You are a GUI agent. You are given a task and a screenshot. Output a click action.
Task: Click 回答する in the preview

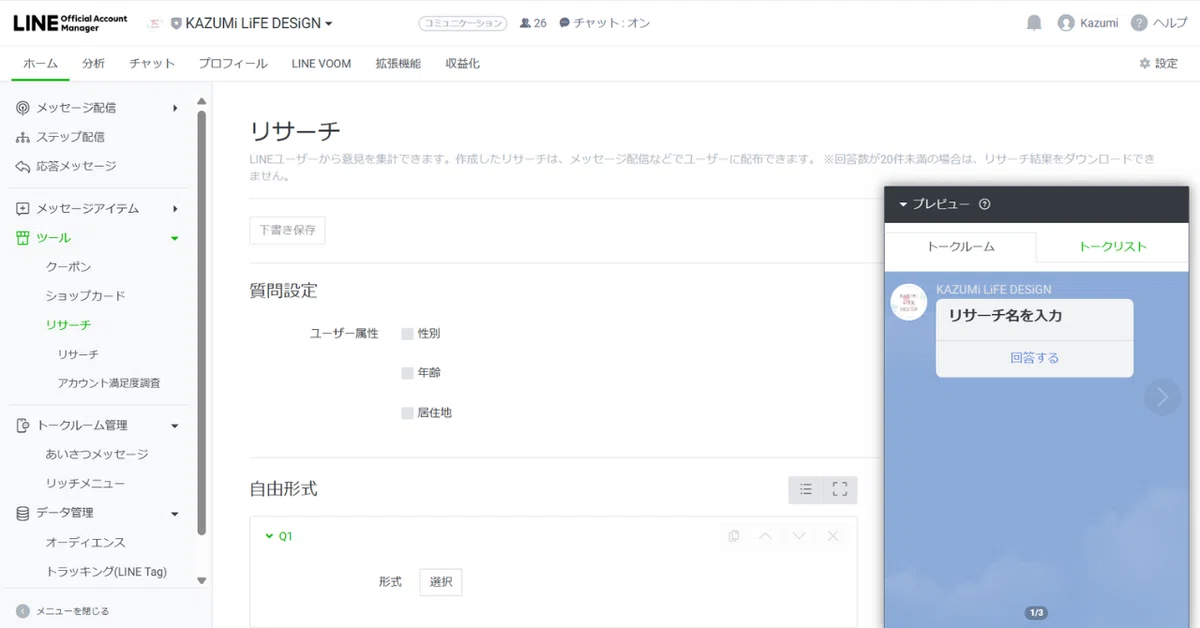click(x=1035, y=358)
